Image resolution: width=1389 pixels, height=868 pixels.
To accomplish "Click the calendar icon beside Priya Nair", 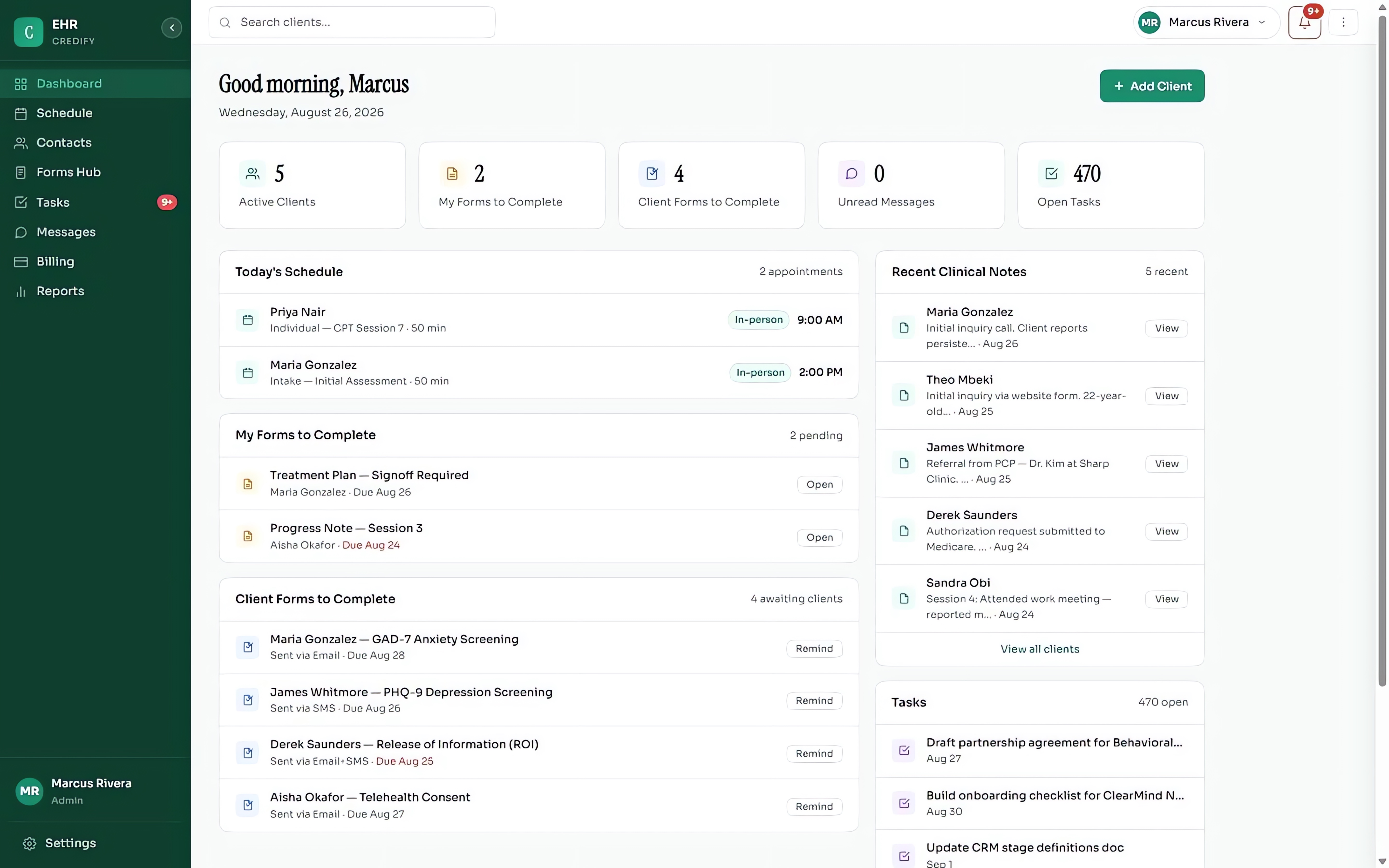I will point(248,320).
